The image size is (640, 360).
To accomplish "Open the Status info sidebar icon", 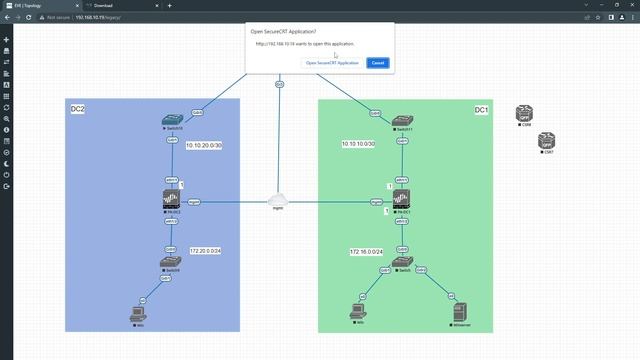I will (x=6, y=130).
